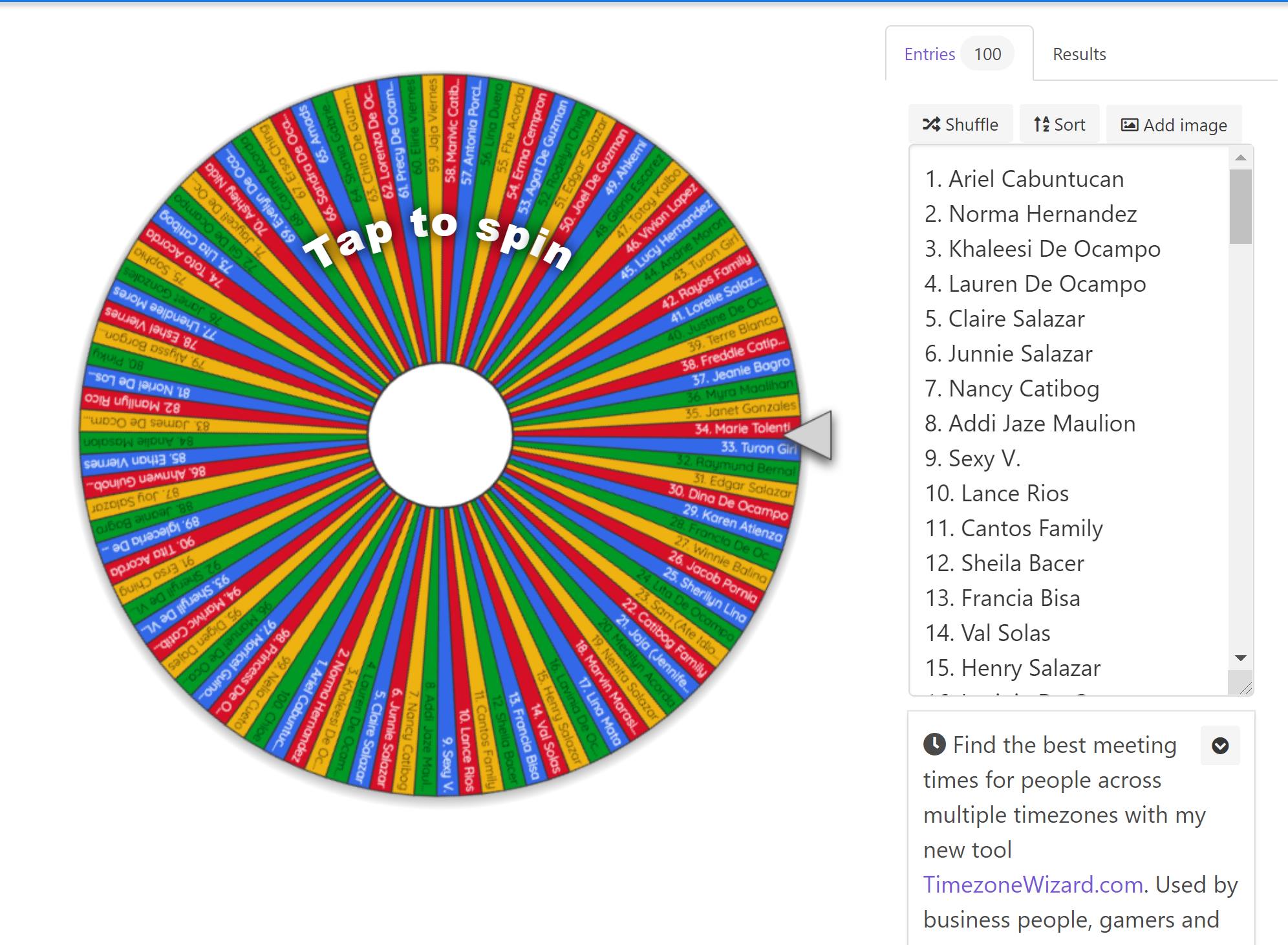Click entry '11. Cantos Family' in the list
Screen dimensions: 1288x945
(1014, 528)
